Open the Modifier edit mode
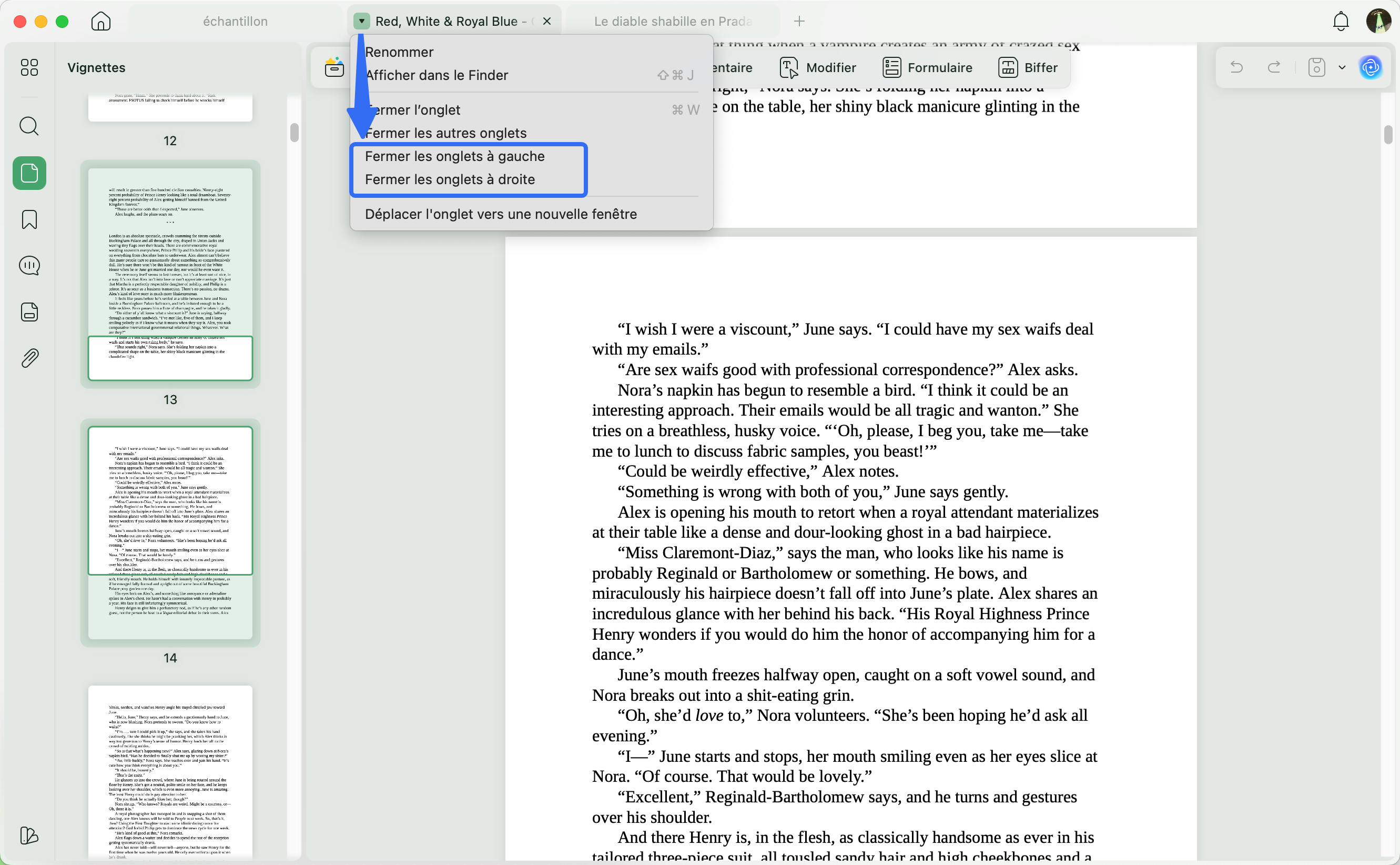 818,67
